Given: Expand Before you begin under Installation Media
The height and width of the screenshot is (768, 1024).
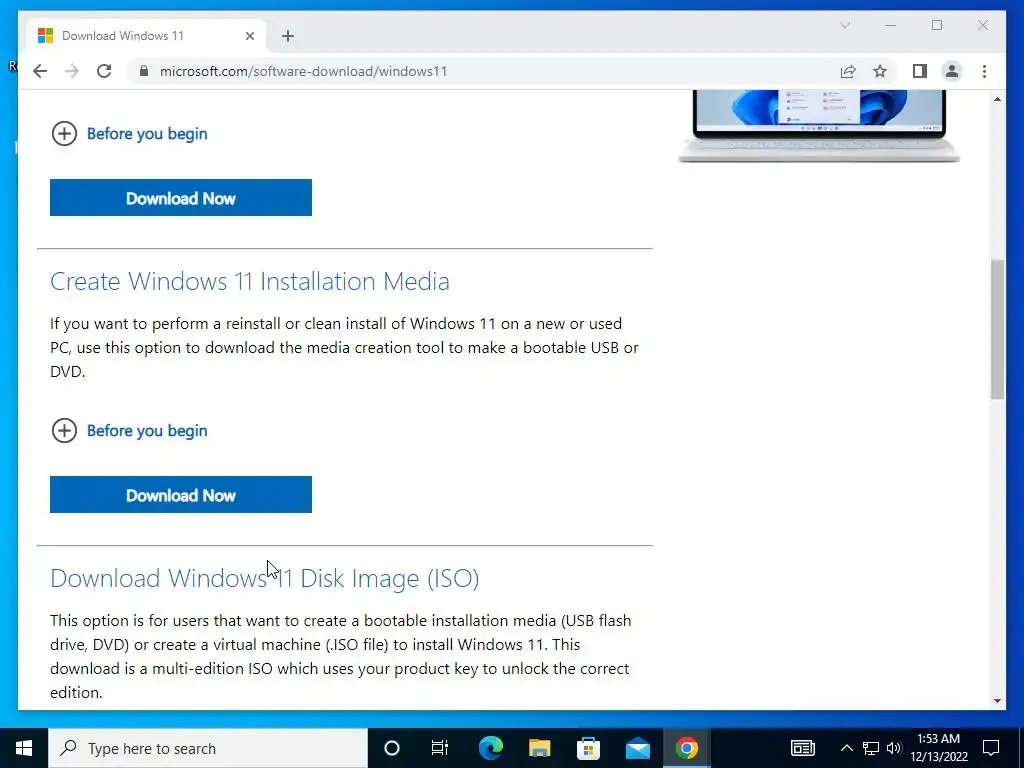Looking at the screenshot, I should (x=130, y=431).
